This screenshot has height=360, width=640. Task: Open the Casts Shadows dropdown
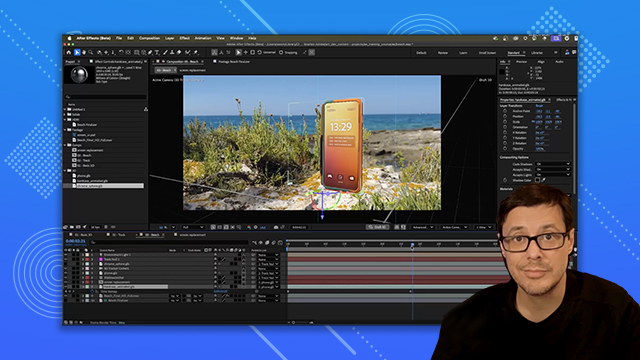553,164
